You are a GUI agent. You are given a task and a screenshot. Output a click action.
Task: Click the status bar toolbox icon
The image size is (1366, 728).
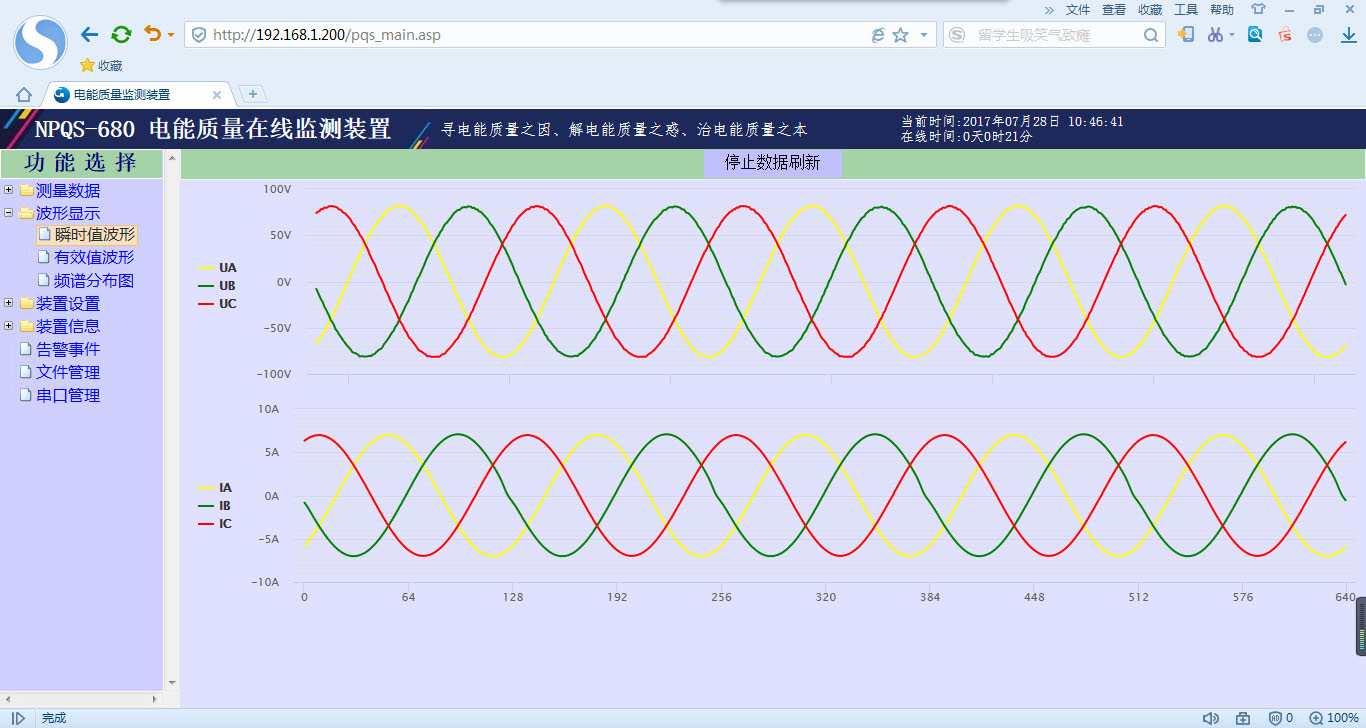[1243, 718]
